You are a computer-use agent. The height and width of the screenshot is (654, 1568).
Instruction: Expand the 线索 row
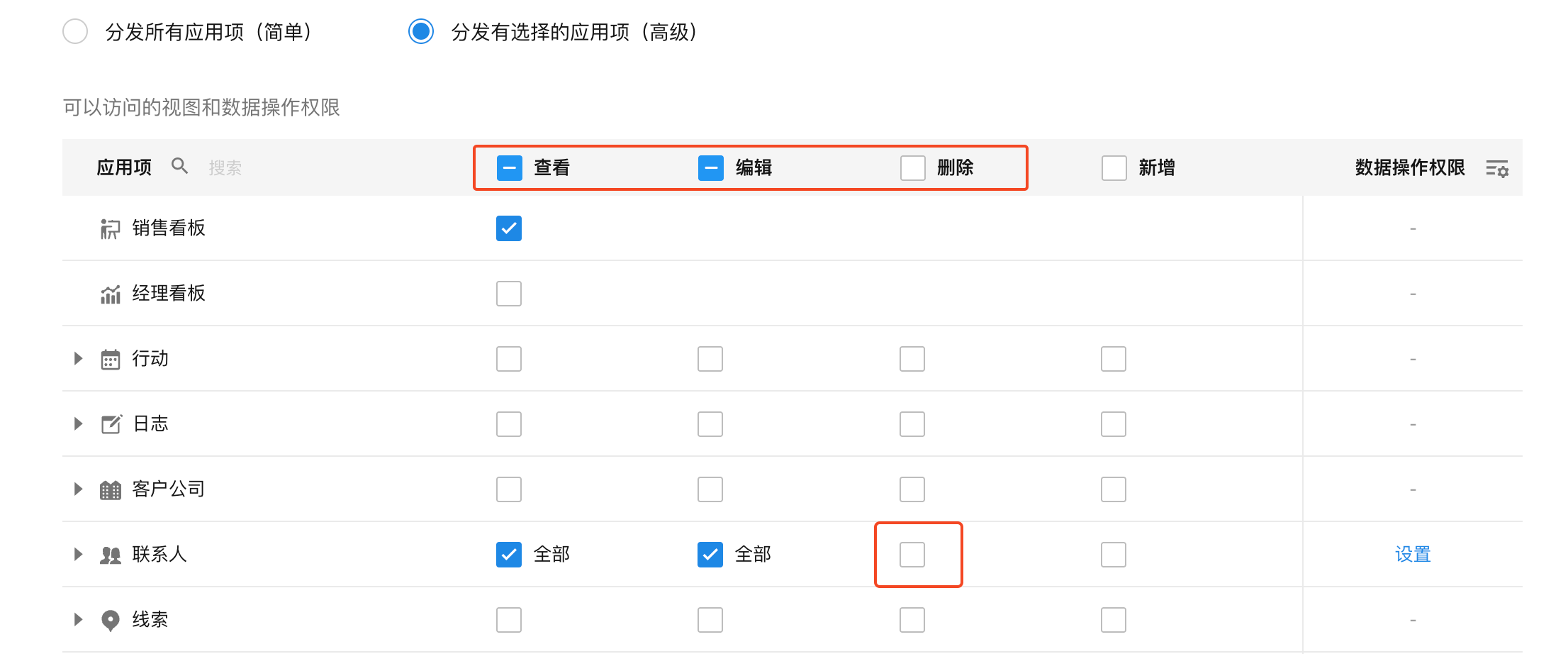(78, 620)
